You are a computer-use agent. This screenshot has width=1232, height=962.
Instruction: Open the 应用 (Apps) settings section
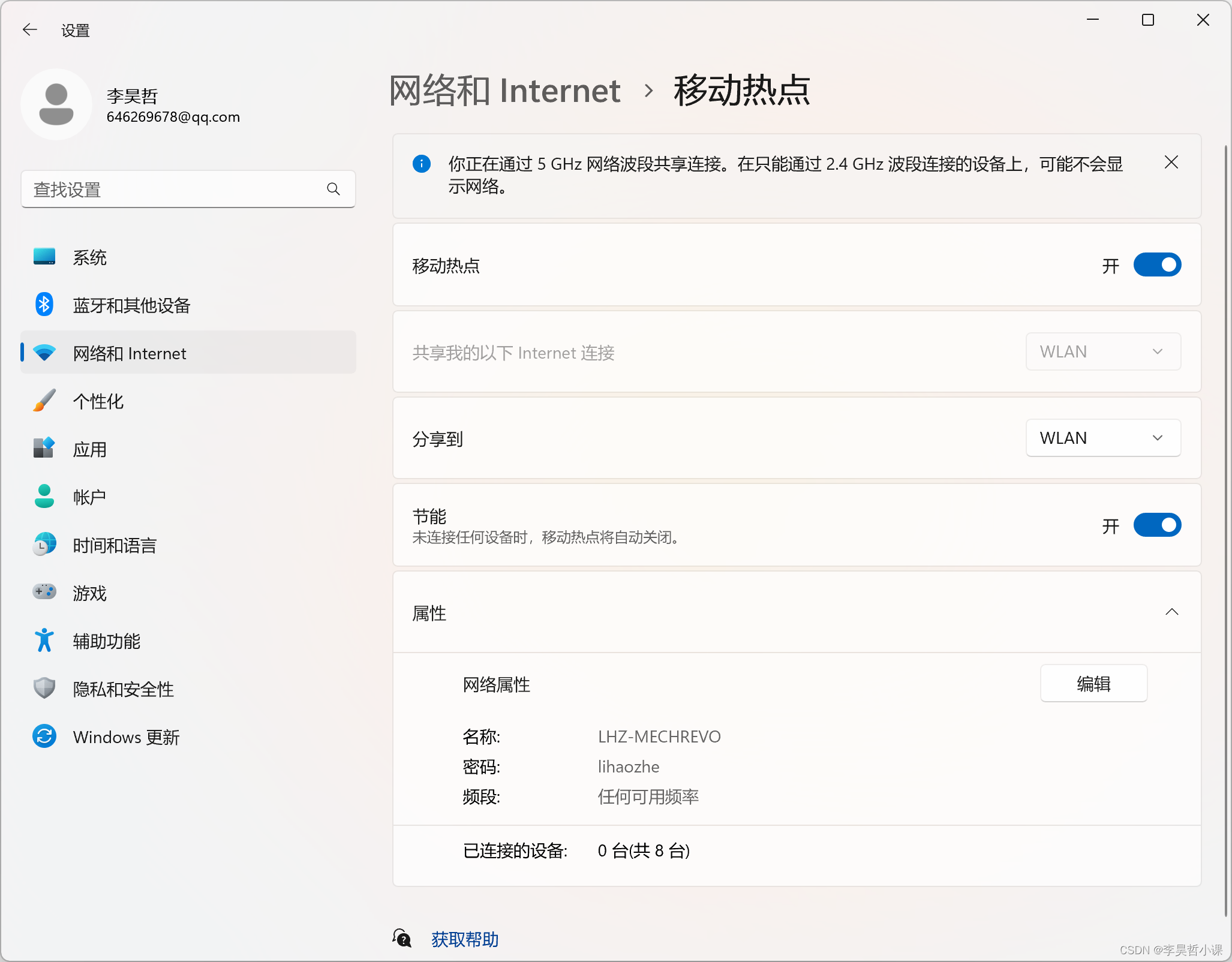click(x=89, y=449)
